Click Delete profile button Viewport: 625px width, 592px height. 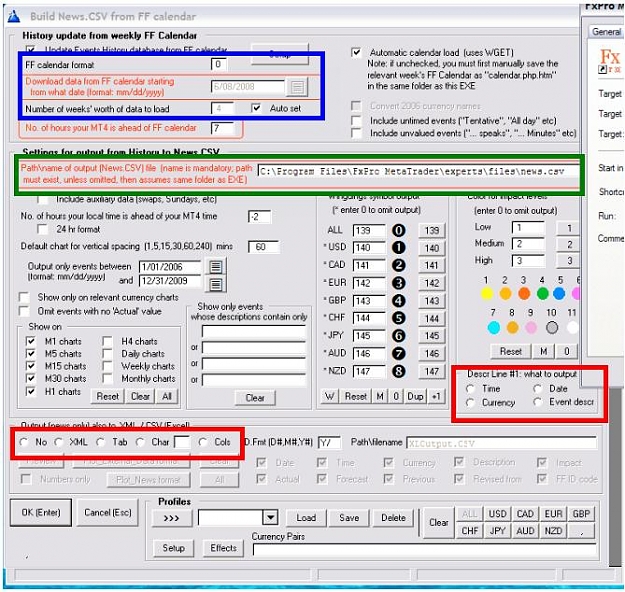coord(393,518)
